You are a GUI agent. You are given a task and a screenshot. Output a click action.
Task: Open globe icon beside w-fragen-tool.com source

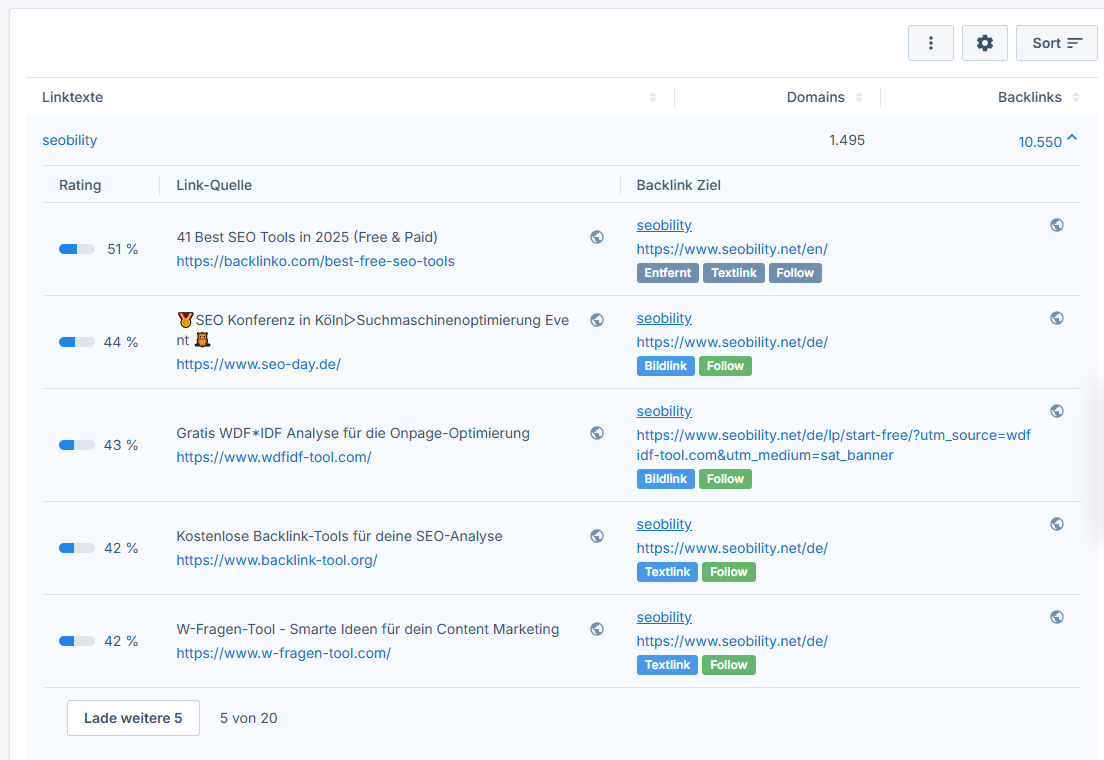coord(597,629)
